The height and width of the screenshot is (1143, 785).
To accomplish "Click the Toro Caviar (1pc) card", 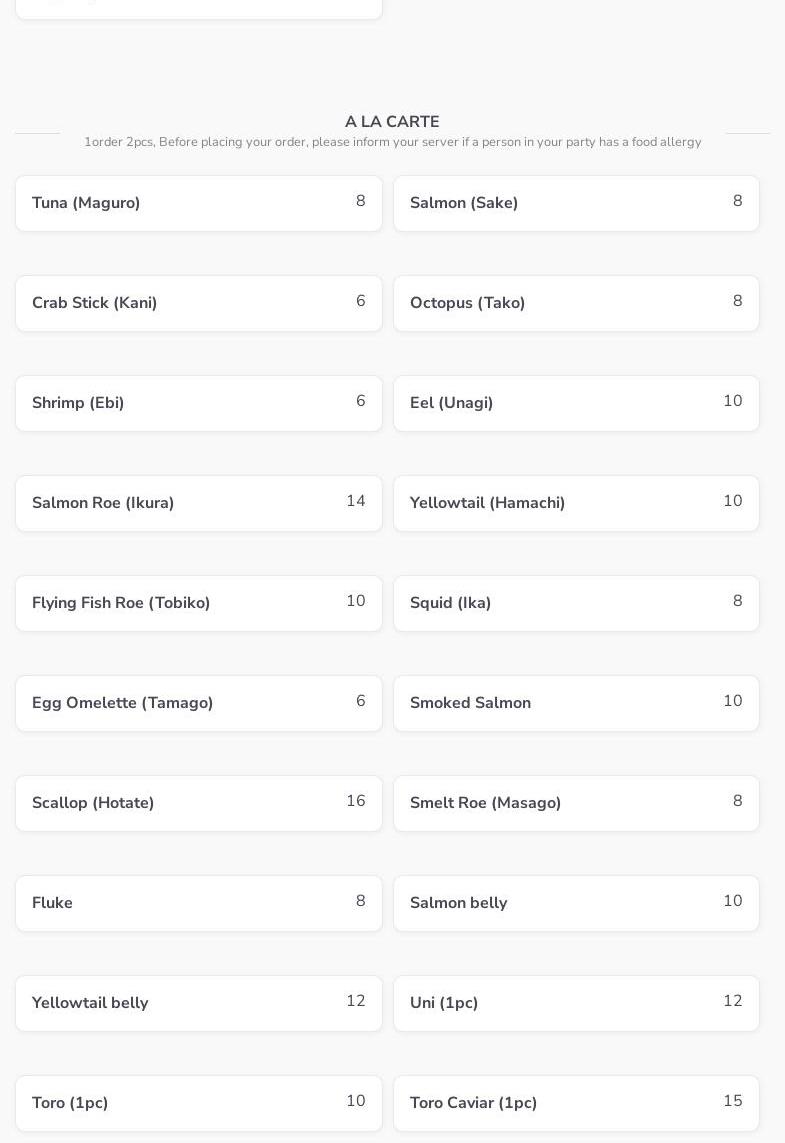I will tap(576, 1103).
